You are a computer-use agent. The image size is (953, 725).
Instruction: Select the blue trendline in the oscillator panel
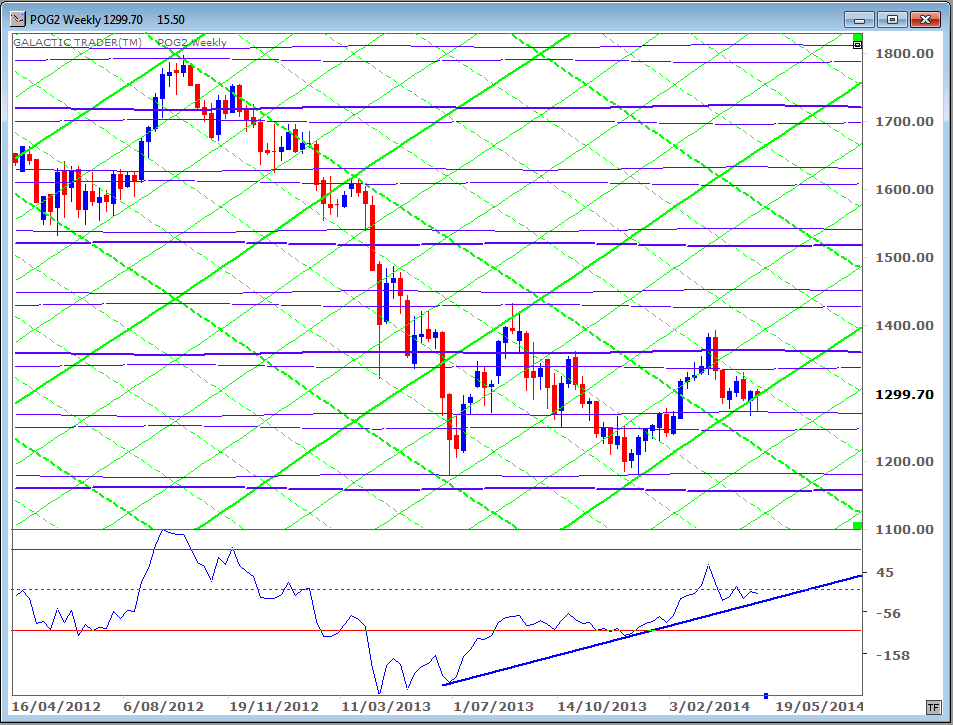(653, 629)
